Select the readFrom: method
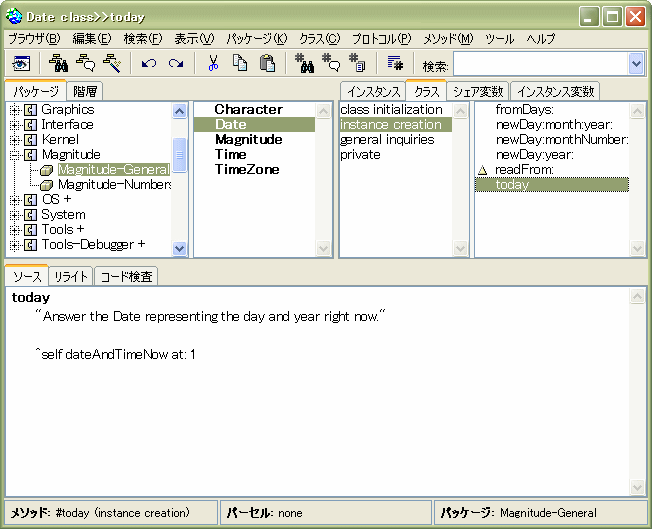 tap(524, 170)
